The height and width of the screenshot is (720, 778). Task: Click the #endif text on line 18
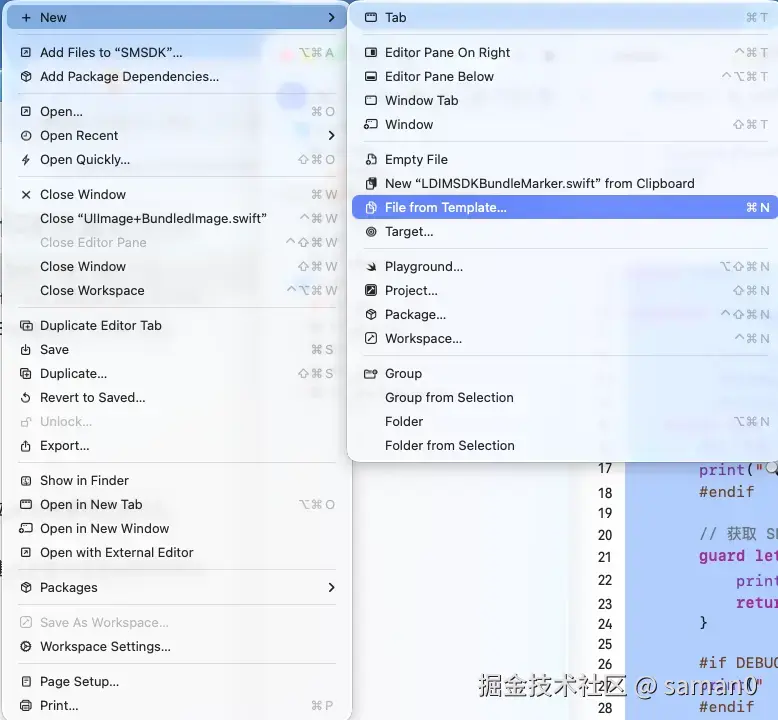point(726,492)
